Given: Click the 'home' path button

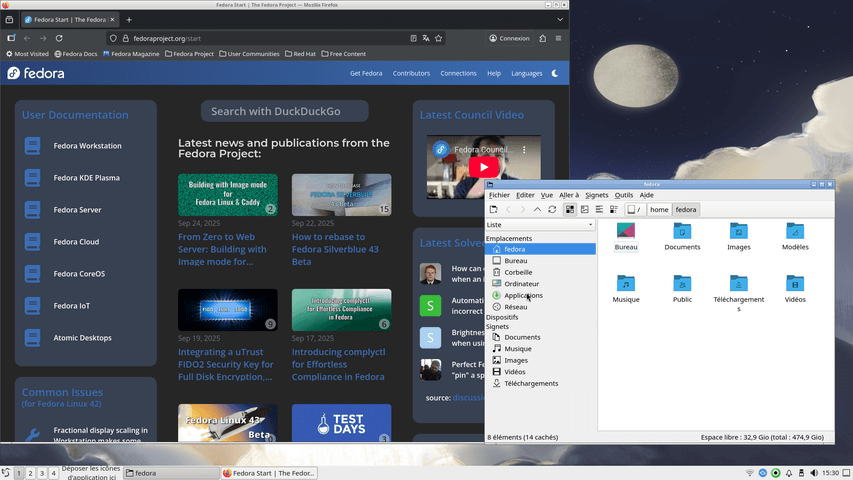Looking at the screenshot, I should 659,210.
